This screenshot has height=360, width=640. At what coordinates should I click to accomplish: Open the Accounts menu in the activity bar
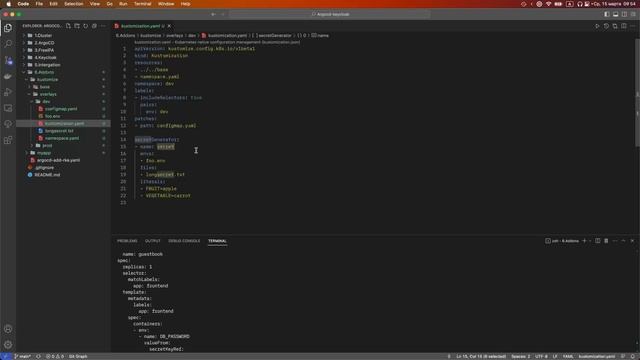(8, 329)
